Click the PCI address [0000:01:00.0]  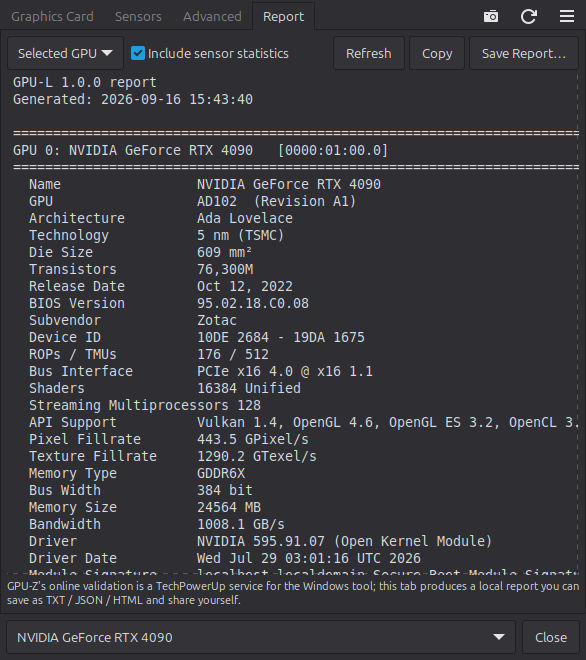(x=333, y=150)
